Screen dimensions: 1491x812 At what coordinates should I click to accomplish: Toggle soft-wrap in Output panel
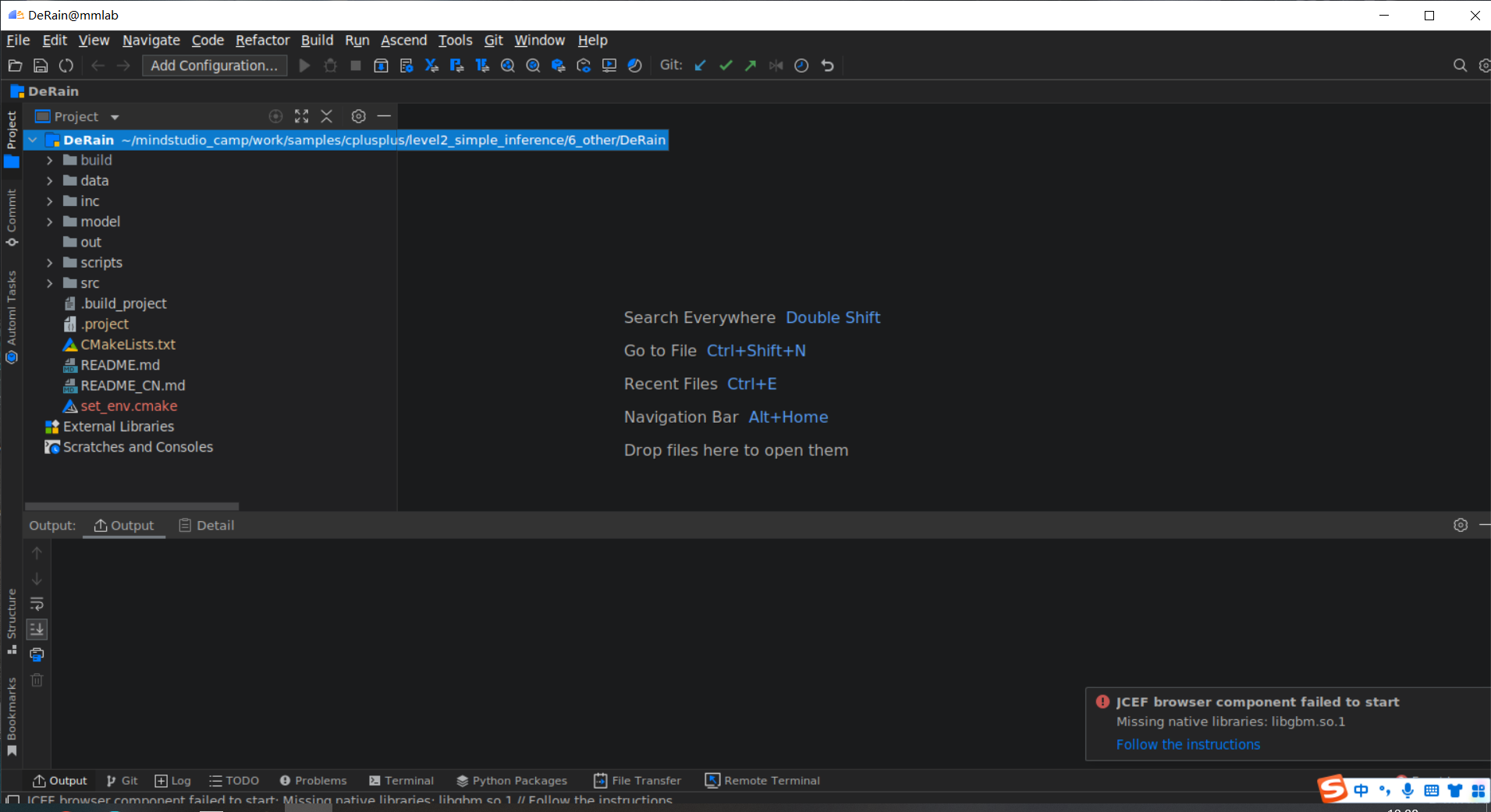(x=37, y=604)
